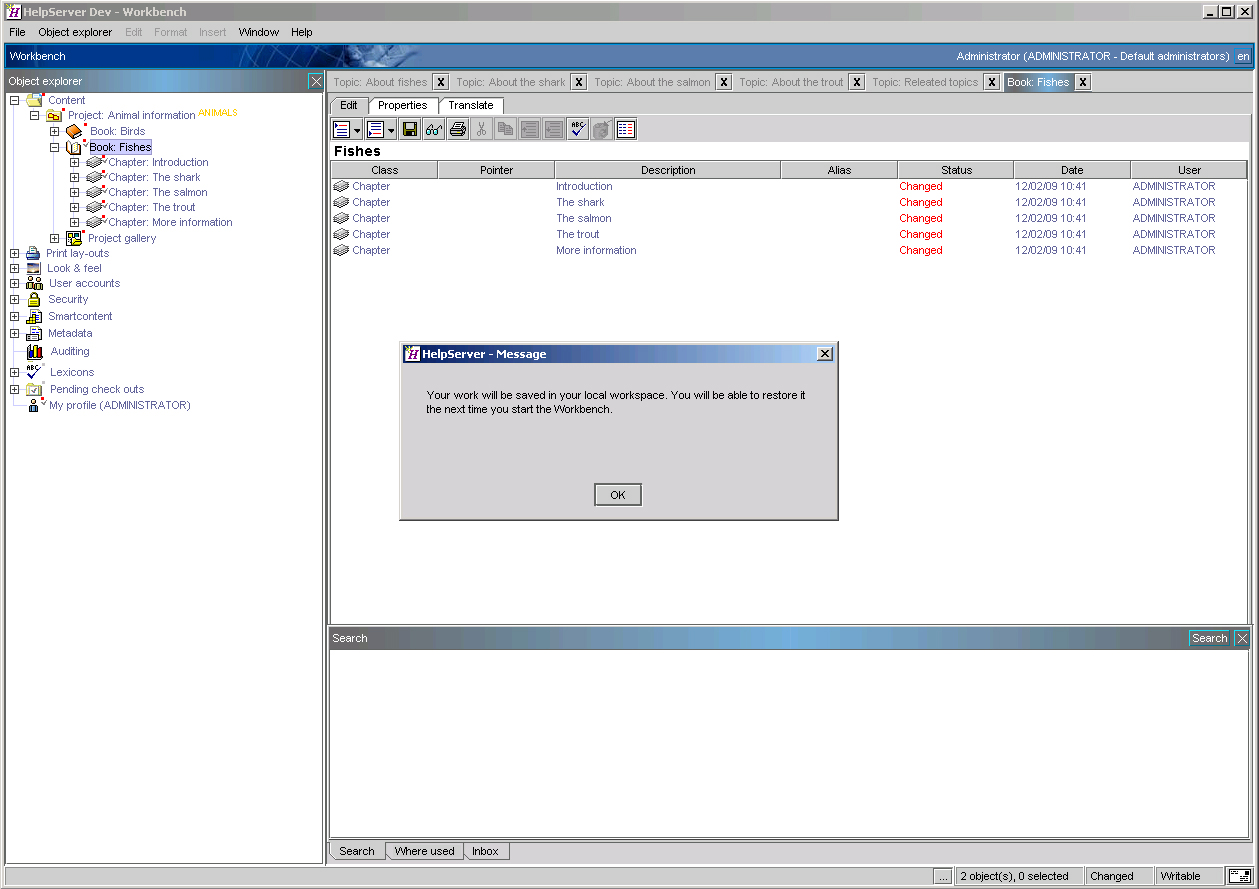Click the scissors cut icon
The height and width of the screenshot is (889, 1259).
coord(482,129)
